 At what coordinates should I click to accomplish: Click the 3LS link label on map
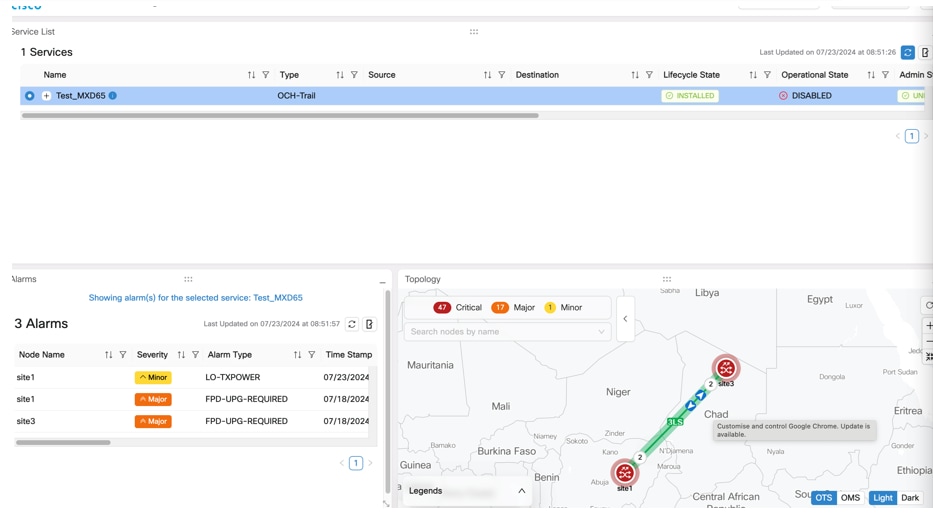click(675, 421)
